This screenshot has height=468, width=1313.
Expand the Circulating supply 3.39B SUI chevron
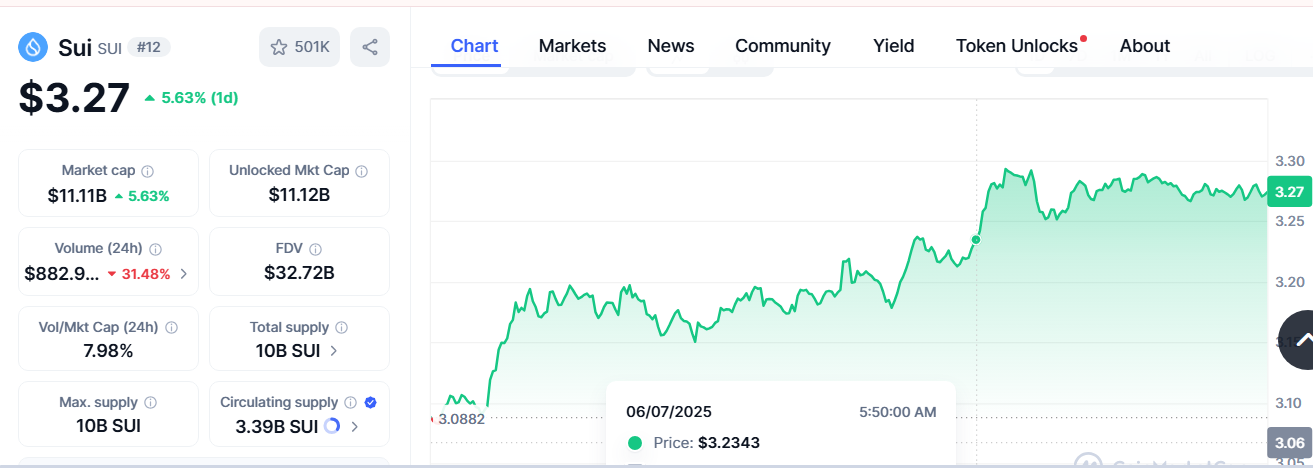pyautogui.click(x=355, y=426)
